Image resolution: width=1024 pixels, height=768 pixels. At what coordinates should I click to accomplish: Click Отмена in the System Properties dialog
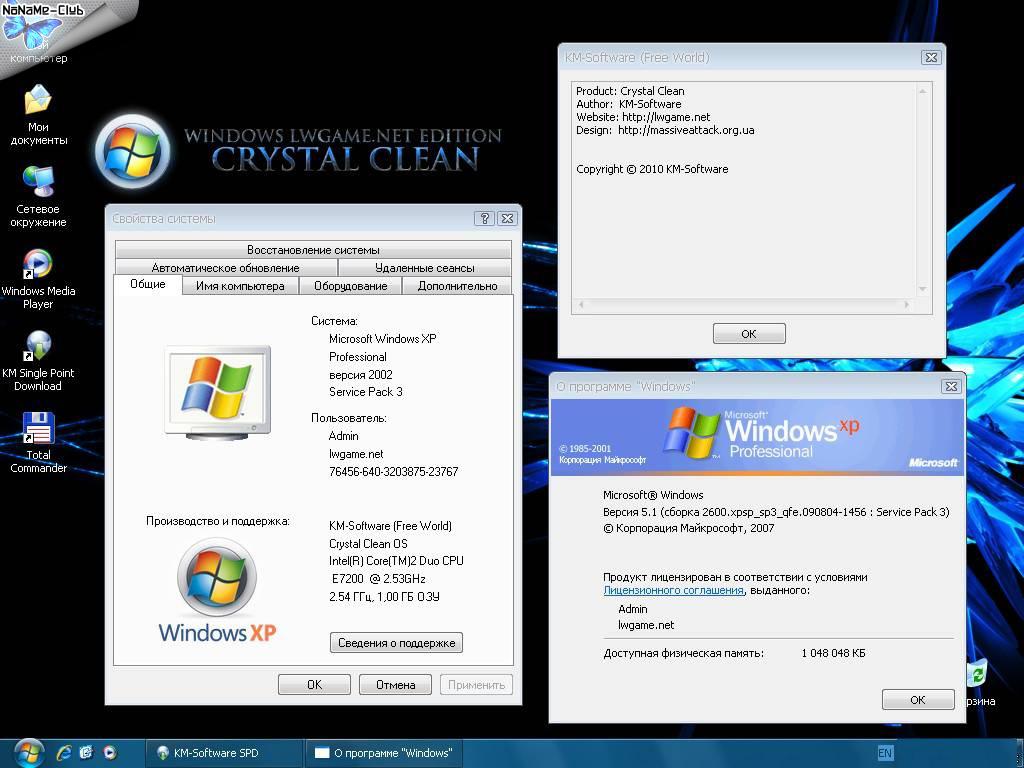[395, 685]
